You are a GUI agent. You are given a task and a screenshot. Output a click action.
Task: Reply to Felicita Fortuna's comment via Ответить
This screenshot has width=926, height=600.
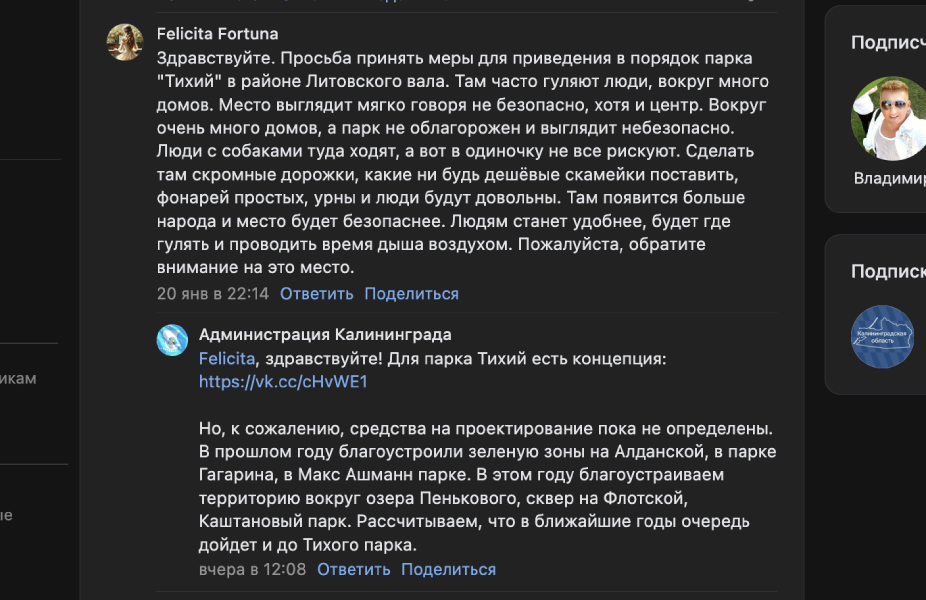319,293
